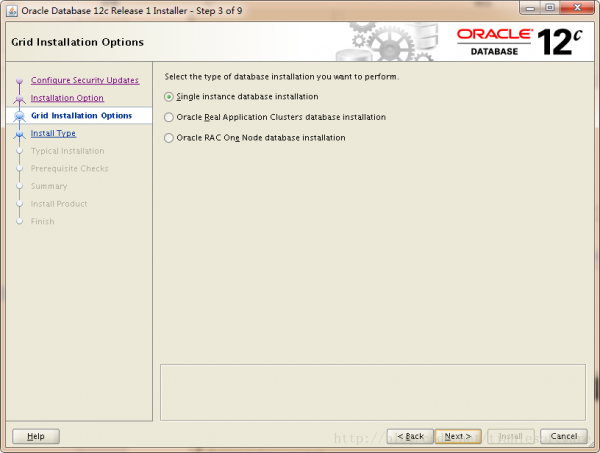The width and height of the screenshot is (600, 453).
Task: Click the empty message pane at bottom
Action: 373,393
